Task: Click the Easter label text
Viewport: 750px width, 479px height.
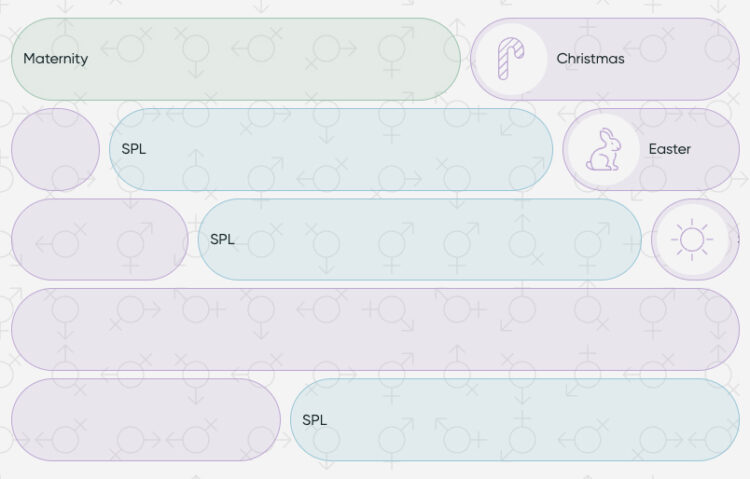Action: (x=669, y=149)
